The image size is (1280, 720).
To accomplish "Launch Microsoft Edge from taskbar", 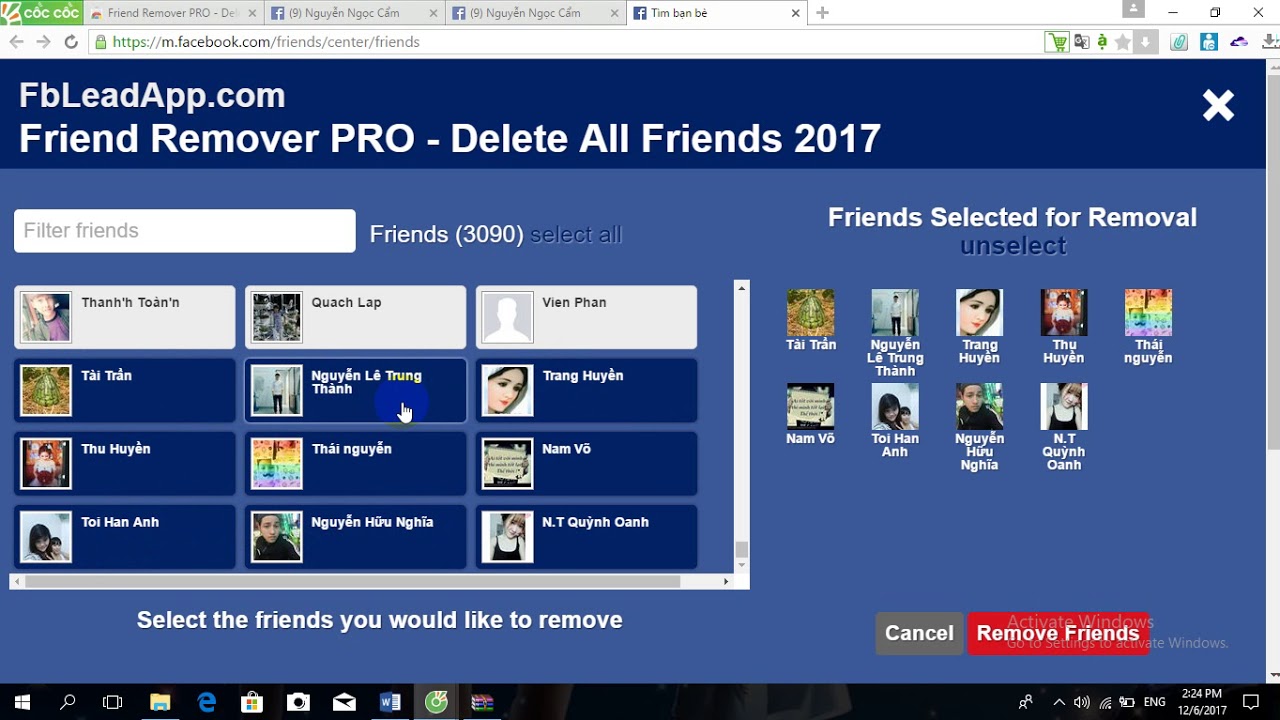I will 206,702.
